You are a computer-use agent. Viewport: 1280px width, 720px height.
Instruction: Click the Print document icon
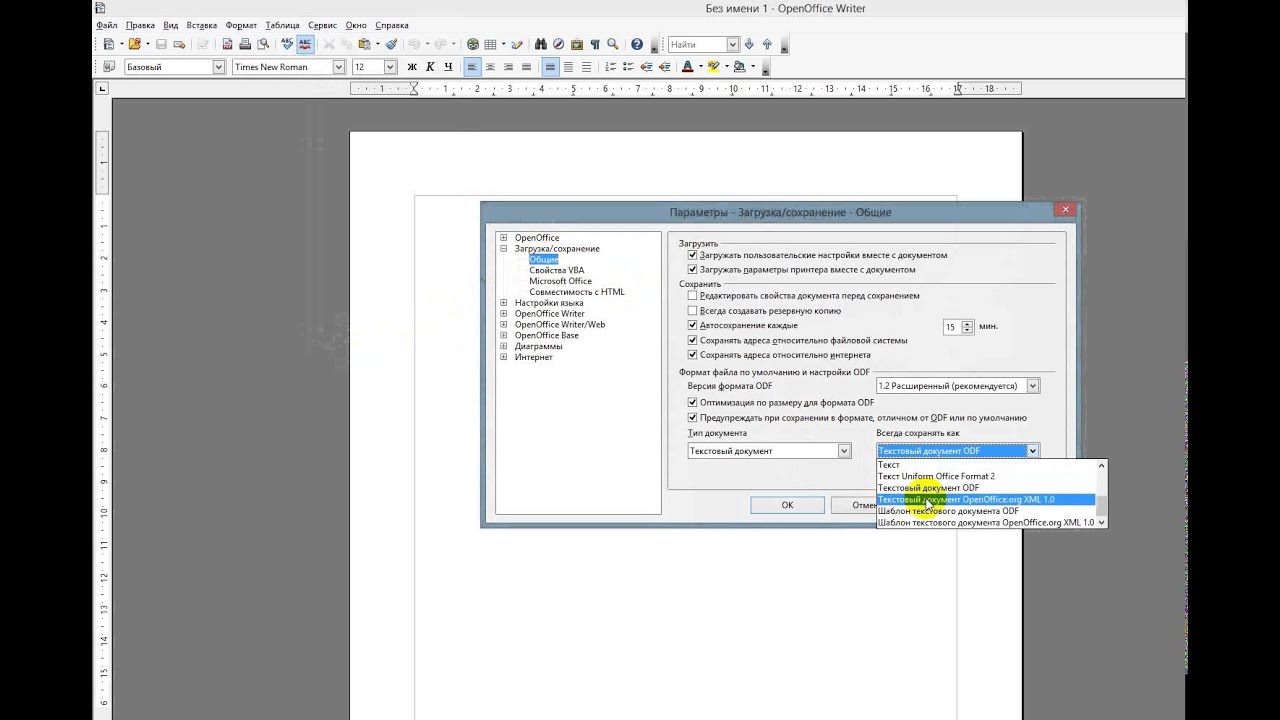tap(245, 44)
